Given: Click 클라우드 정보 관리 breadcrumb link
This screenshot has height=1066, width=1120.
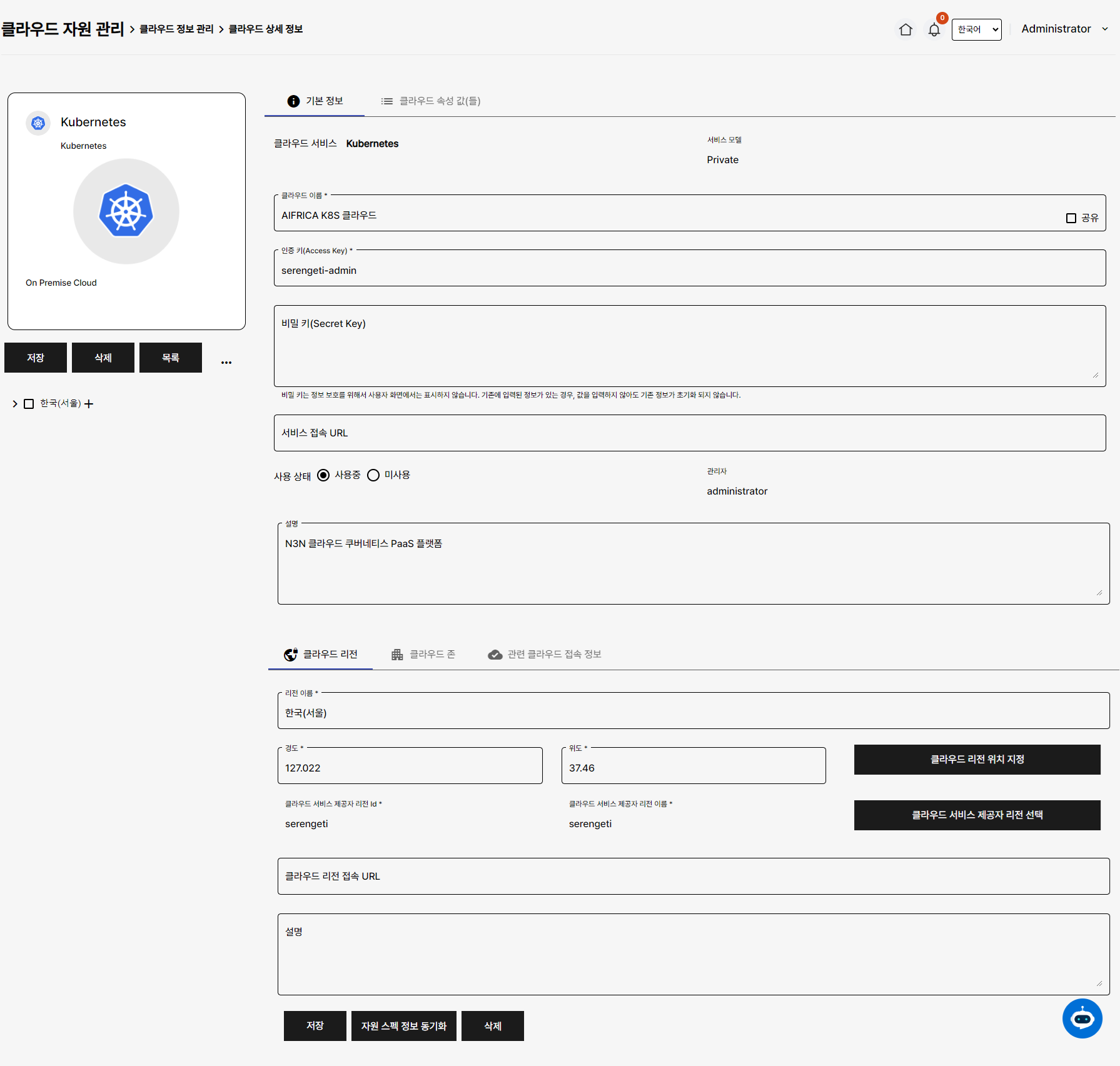Looking at the screenshot, I should coord(176,29).
